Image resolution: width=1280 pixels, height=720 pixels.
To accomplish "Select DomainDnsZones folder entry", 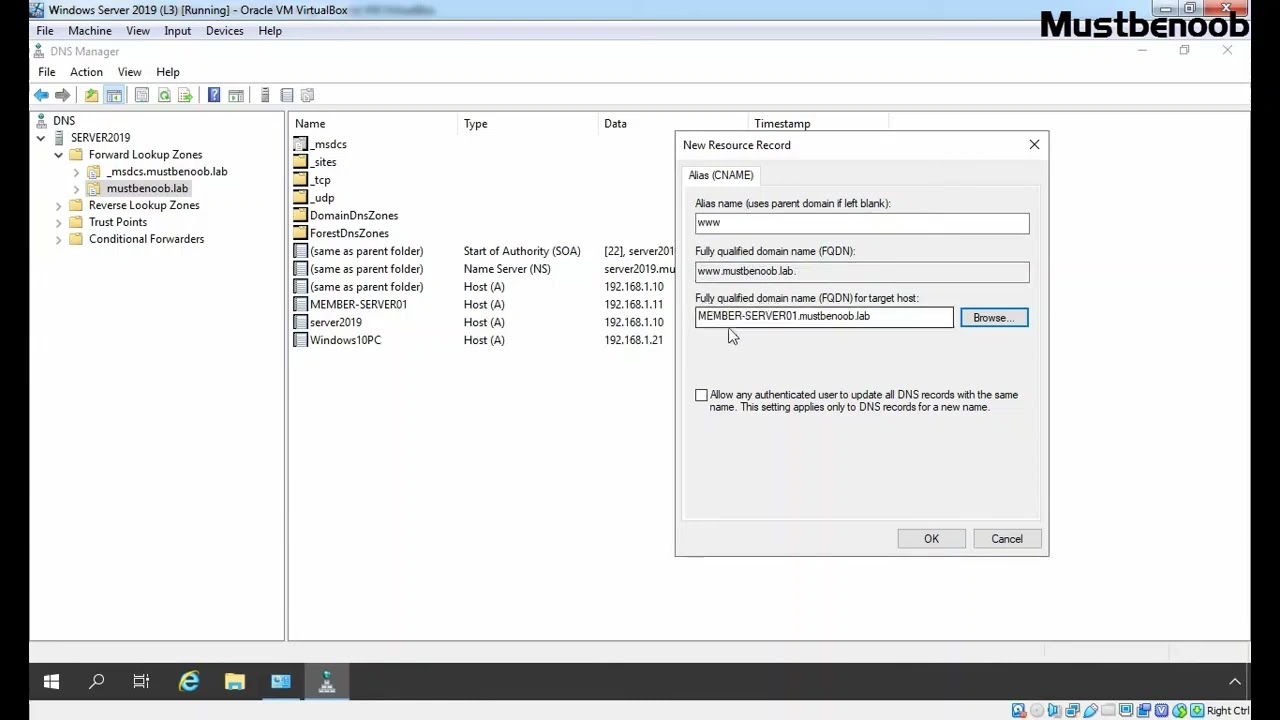I will click(x=353, y=216).
